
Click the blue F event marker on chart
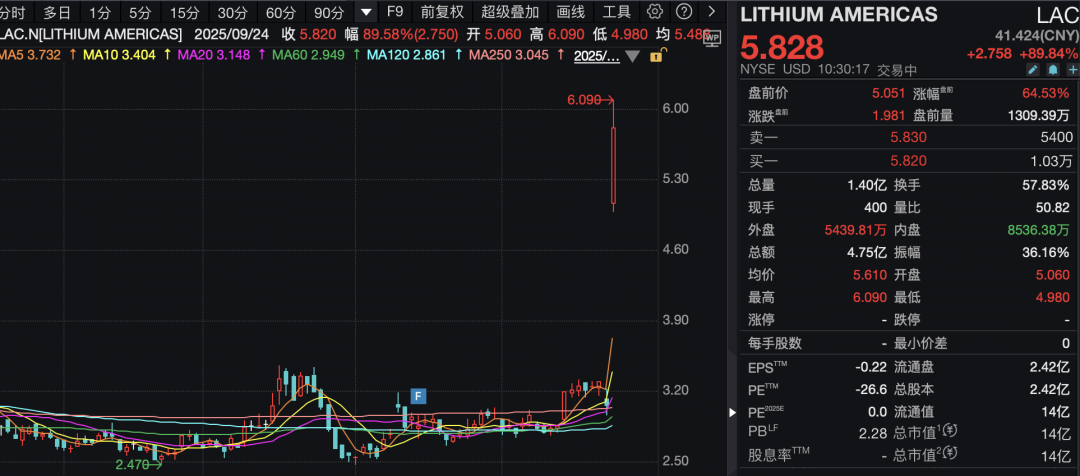click(417, 396)
